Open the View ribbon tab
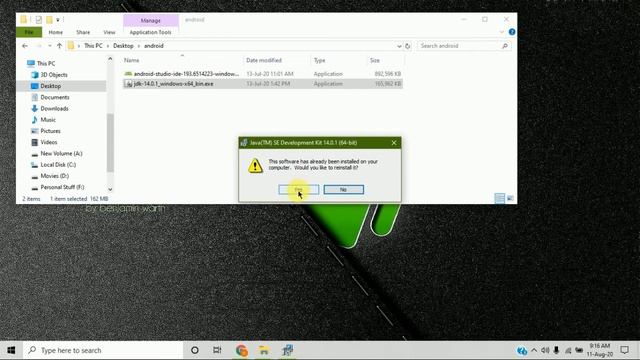The width and height of the screenshot is (640, 360). tap(109, 32)
